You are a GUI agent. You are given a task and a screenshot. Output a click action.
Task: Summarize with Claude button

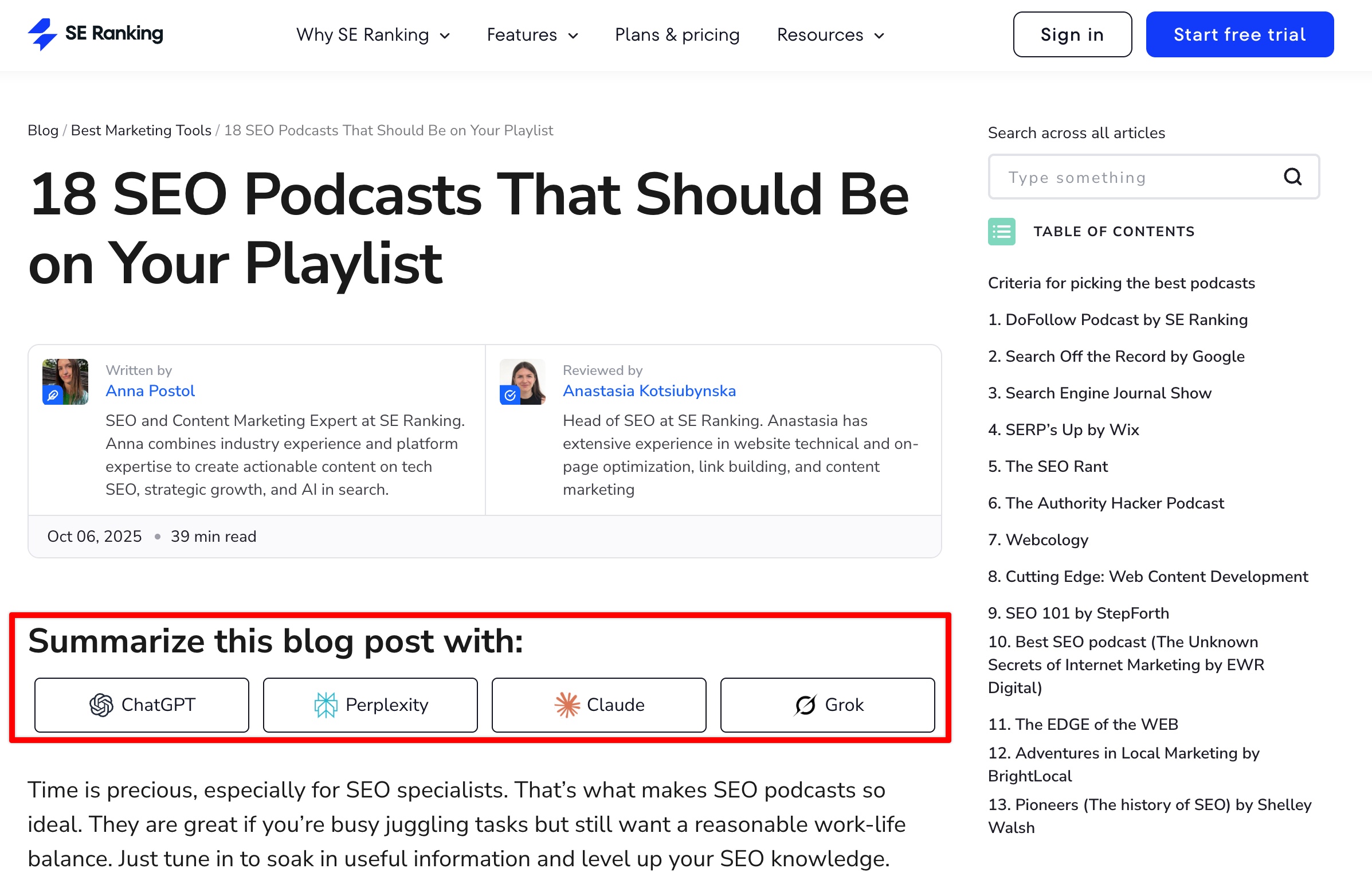click(x=599, y=705)
